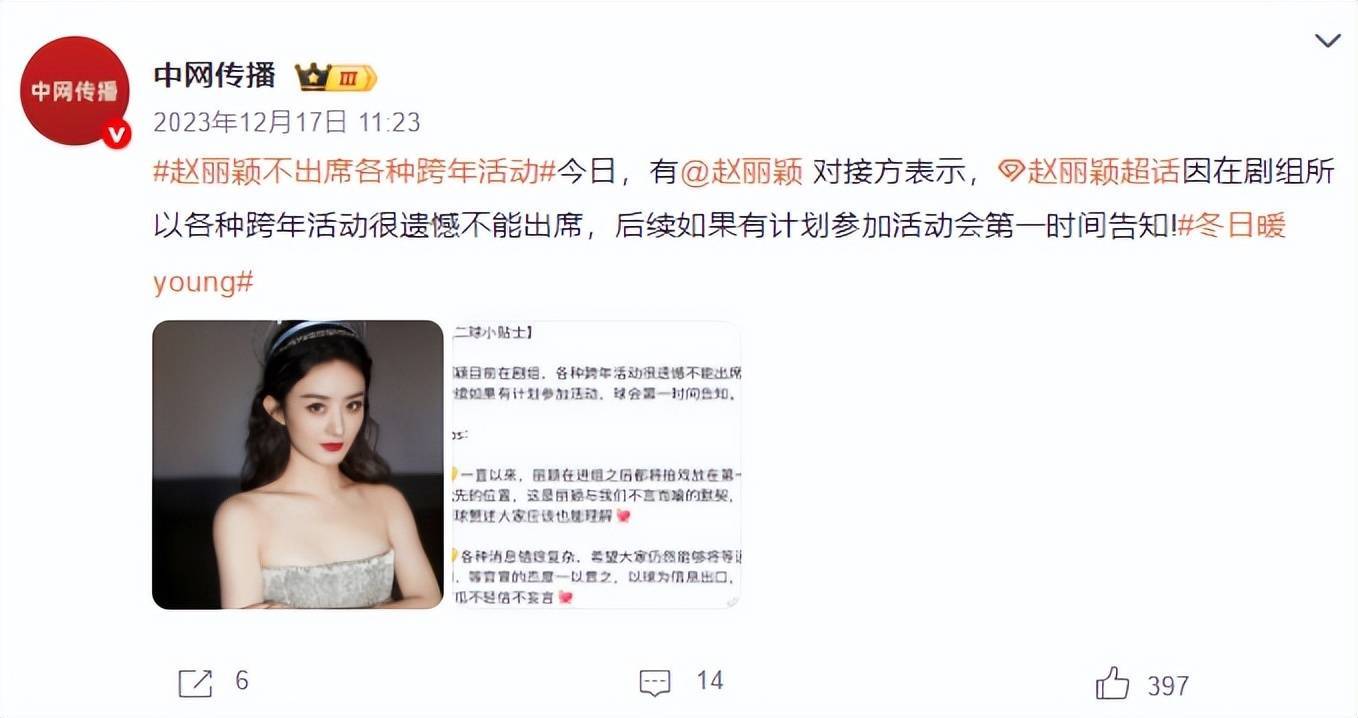
Task: Toggle the thumbs-up like icon
Action: [1112, 683]
